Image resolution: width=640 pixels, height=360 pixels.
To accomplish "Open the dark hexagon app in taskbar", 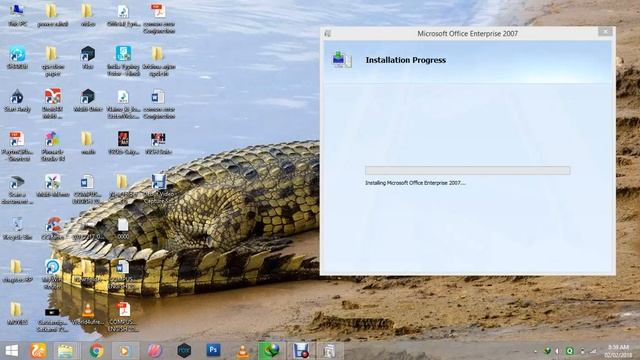I will pyautogui.click(x=184, y=351).
